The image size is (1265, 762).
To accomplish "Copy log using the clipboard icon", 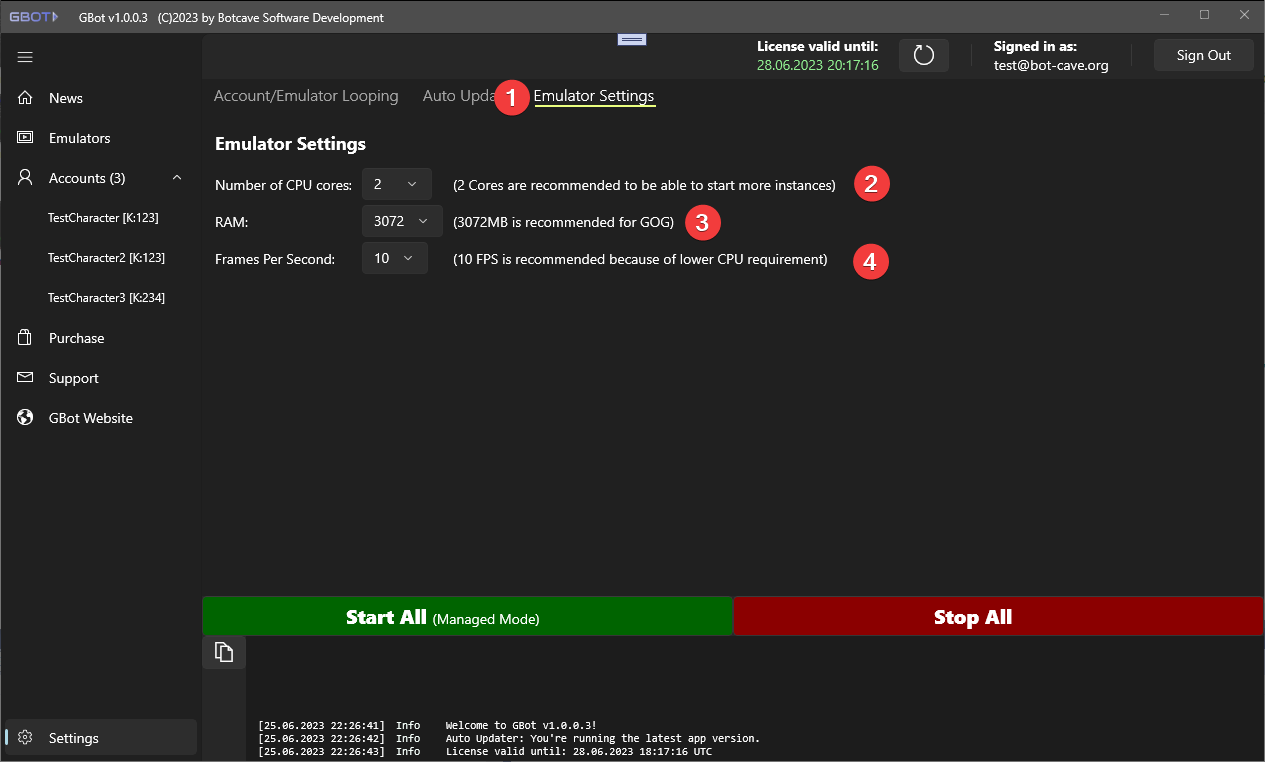I will [224, 652].
